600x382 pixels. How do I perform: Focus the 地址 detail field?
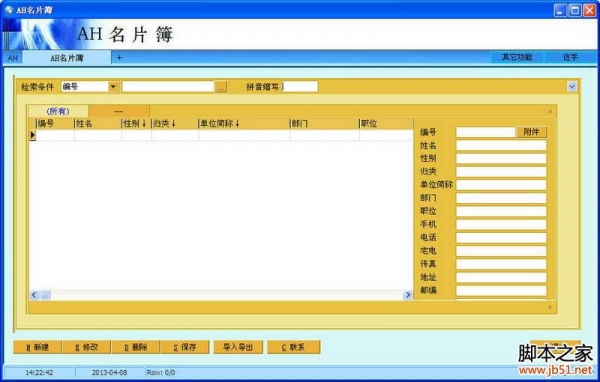[x=501, y=278]
